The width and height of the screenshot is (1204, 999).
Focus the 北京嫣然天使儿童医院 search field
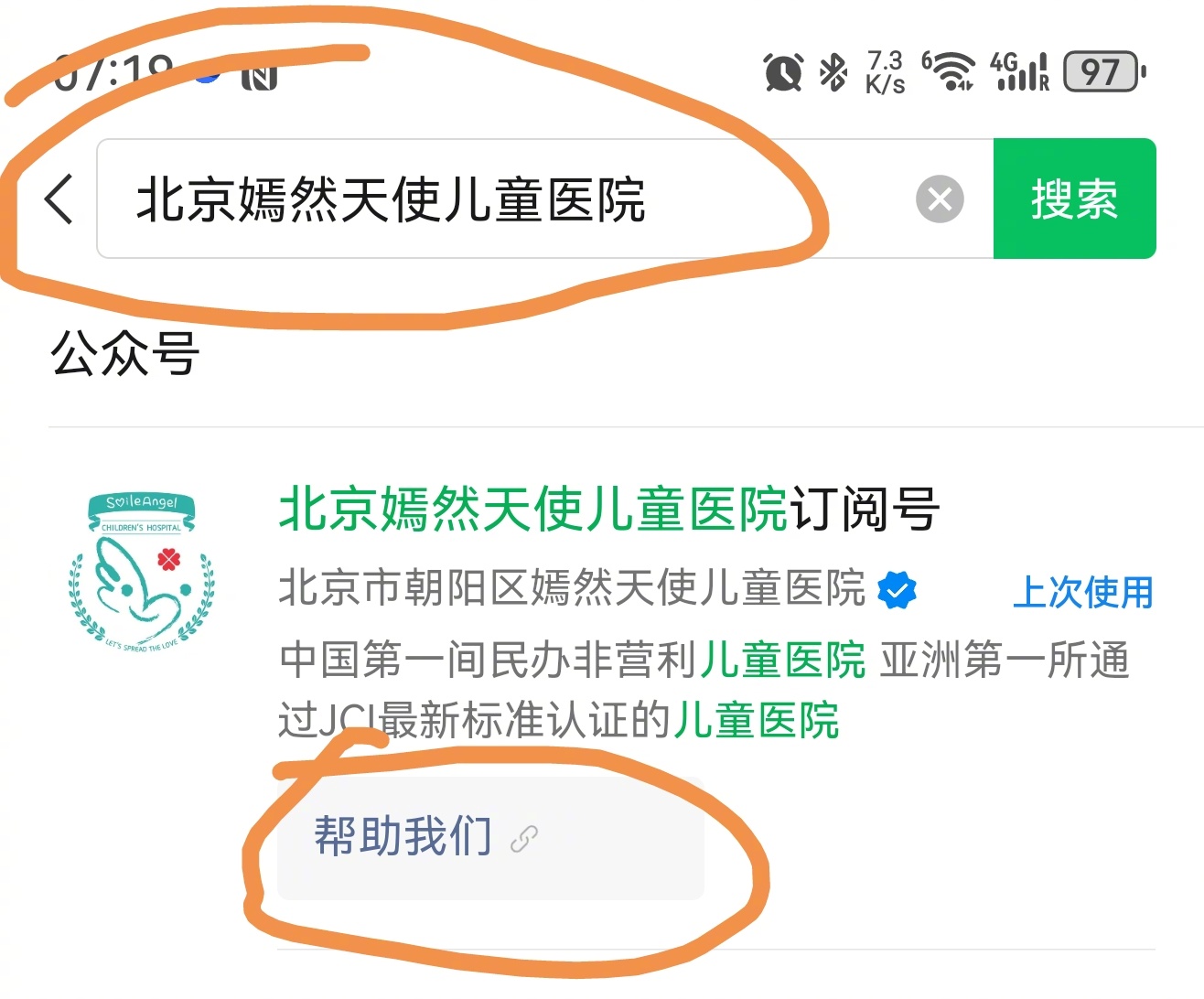[x=545, y=199]
